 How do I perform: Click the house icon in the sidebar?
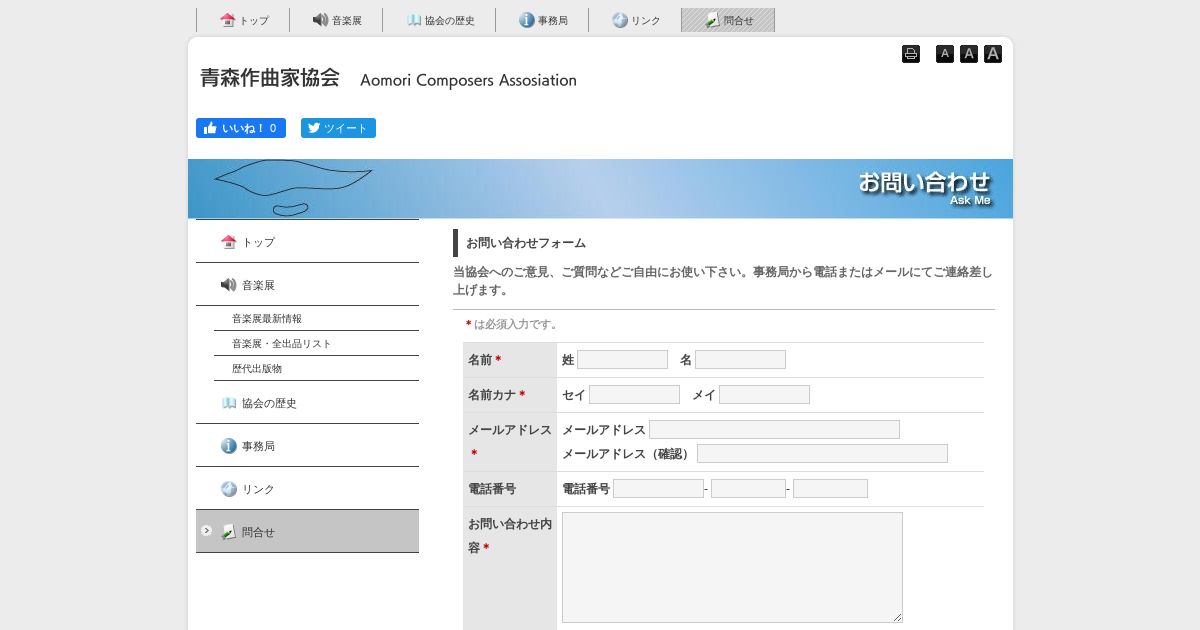pyautogui.click(x=229, y=242)
